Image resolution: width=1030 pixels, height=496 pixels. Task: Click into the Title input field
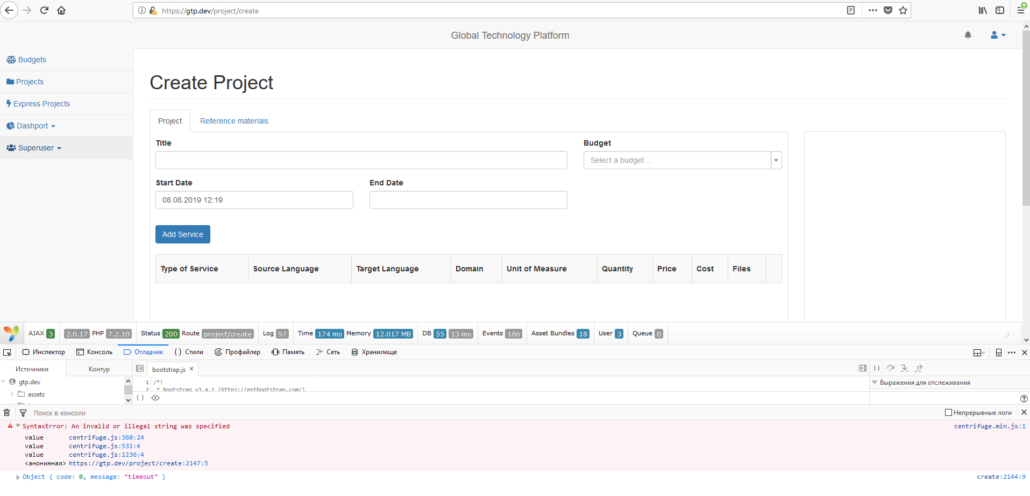[361, 160]
